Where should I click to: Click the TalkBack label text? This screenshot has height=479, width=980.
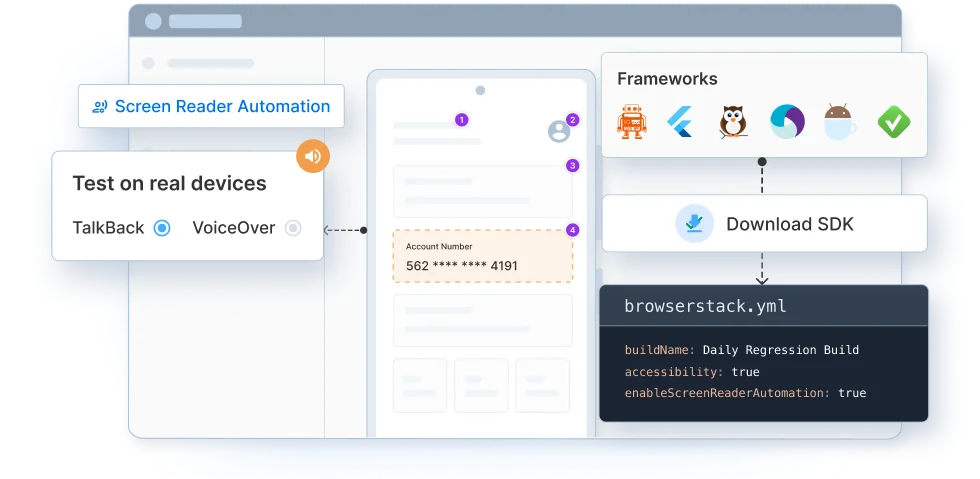108,228
